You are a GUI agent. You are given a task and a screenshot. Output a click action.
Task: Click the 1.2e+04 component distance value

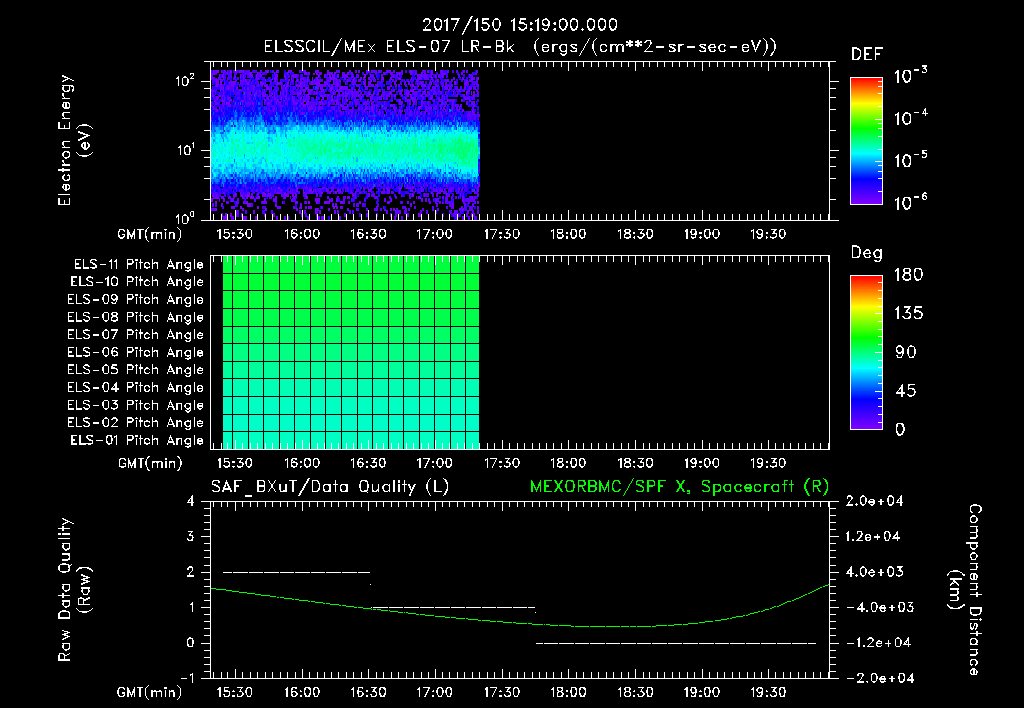[874, 536]
